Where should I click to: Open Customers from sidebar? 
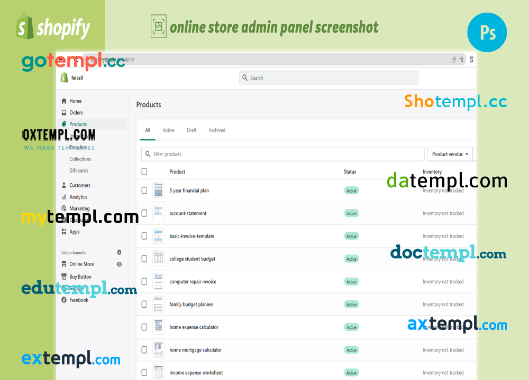[76, 185]
